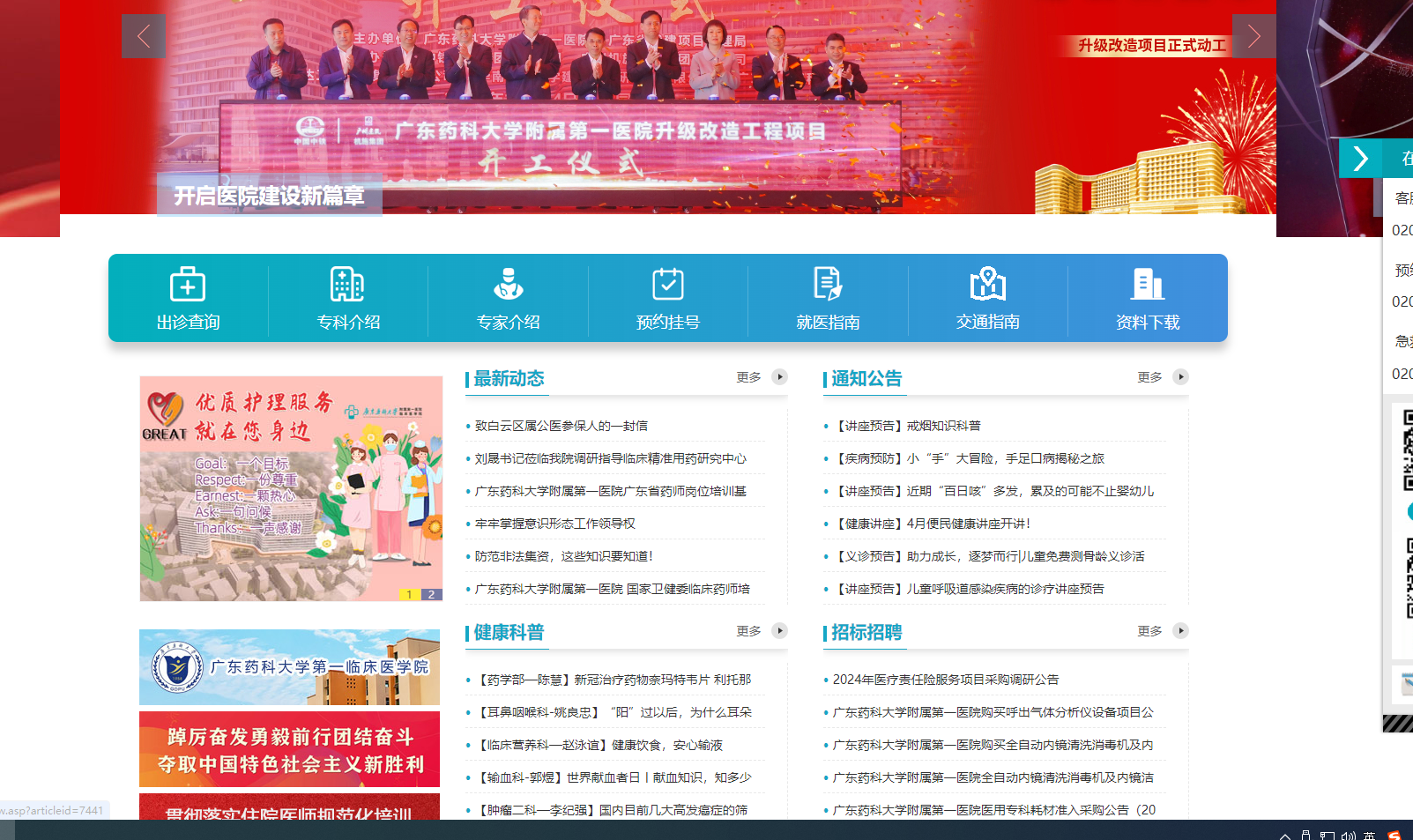This screenshot has height=840, width=1413.
Task: Open the 专家介绍 doctor icon
Action: click(x=508, y=285)
